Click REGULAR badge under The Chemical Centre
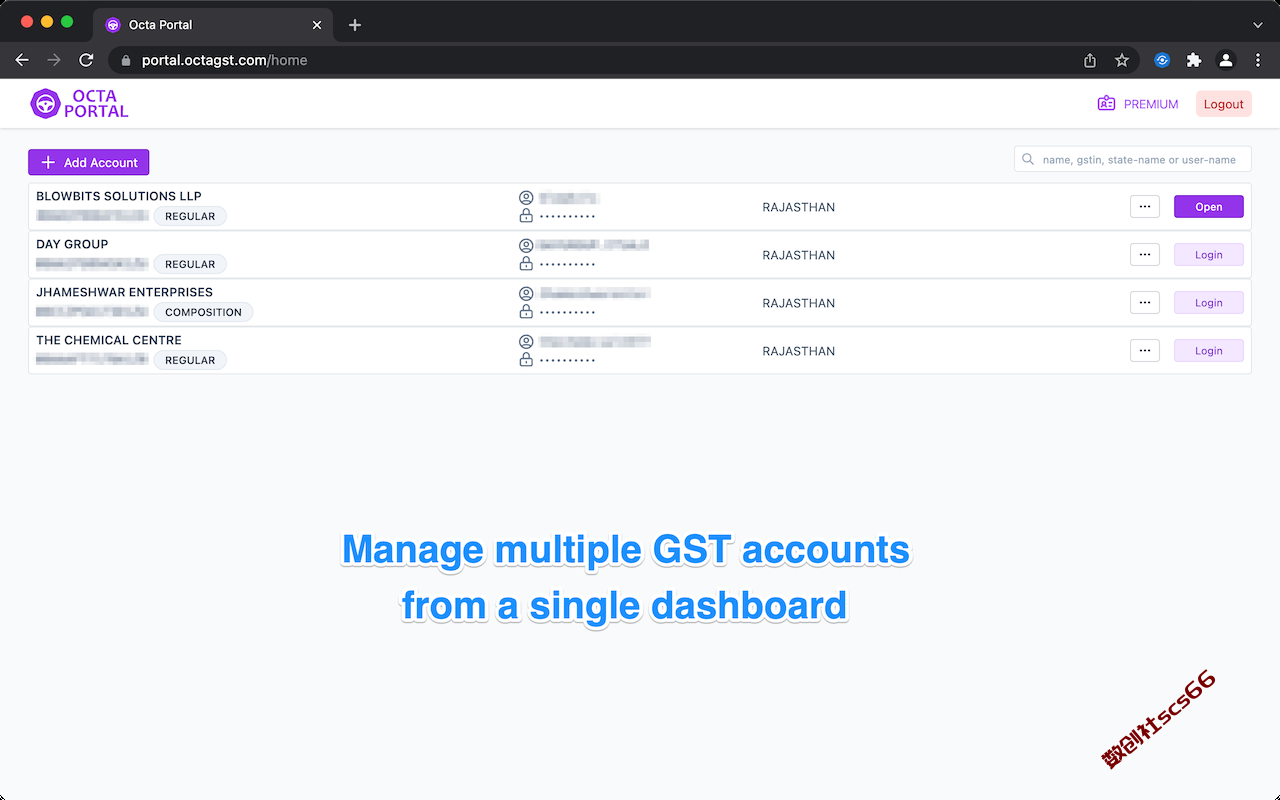1280x800 pixels. pos(190,360)
